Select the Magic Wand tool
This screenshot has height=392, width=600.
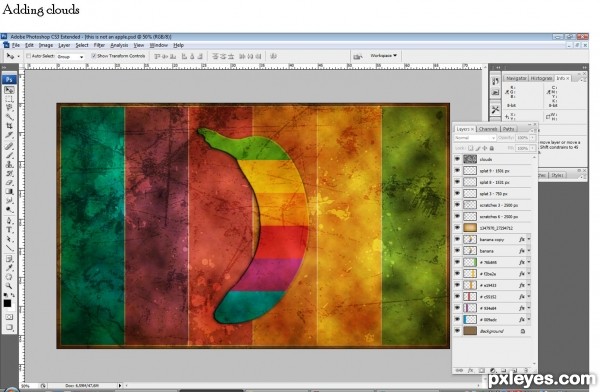point(9,117)
